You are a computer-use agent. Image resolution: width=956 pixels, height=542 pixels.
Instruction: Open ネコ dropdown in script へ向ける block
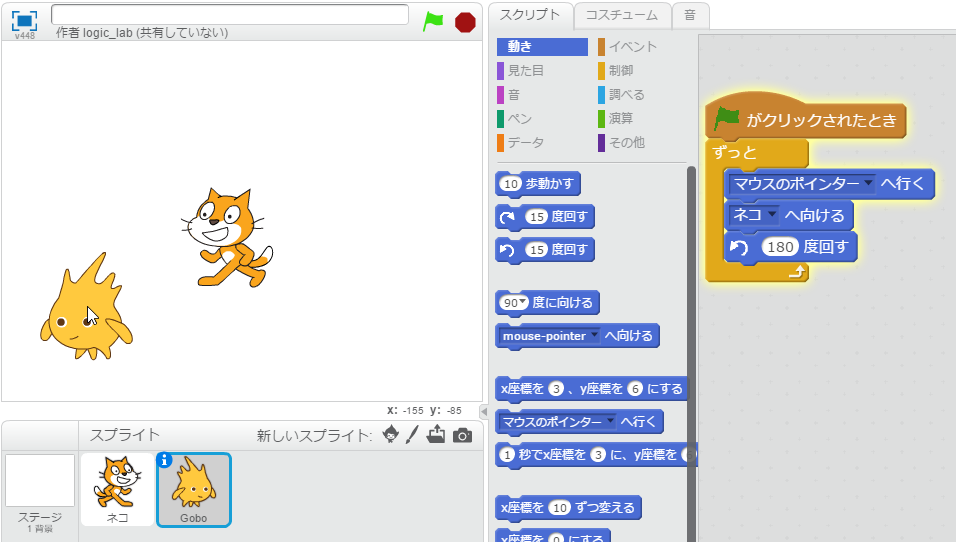tap(772, 214)
